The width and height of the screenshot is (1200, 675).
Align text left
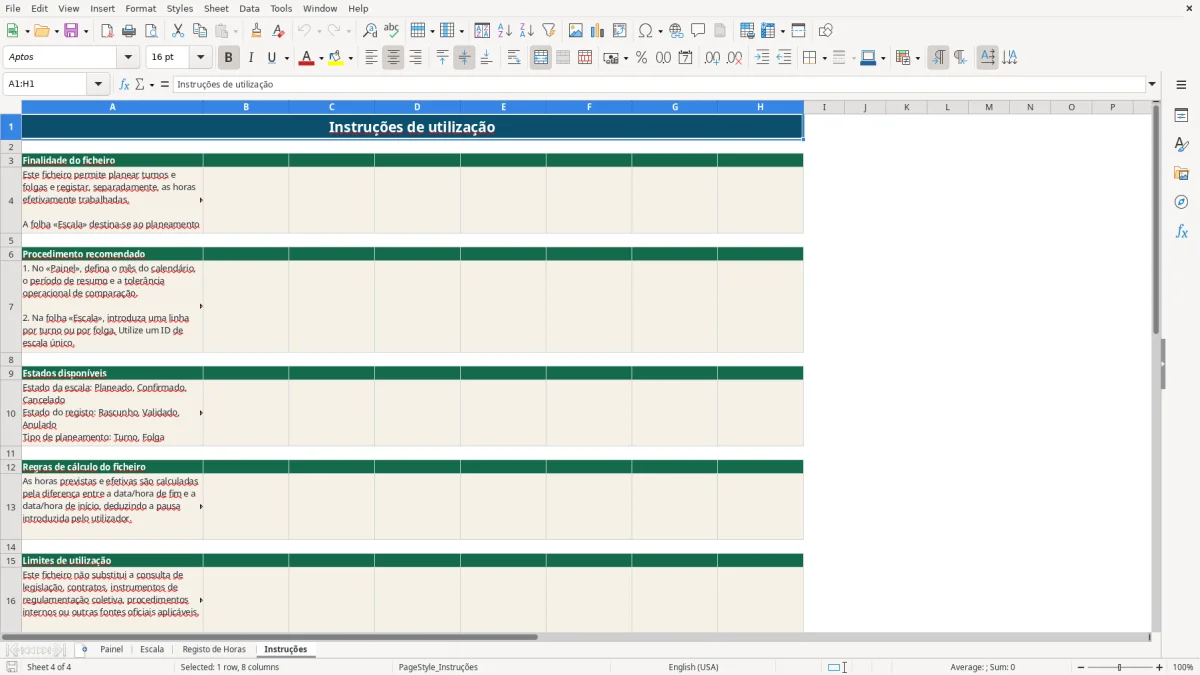coord(371,58)
